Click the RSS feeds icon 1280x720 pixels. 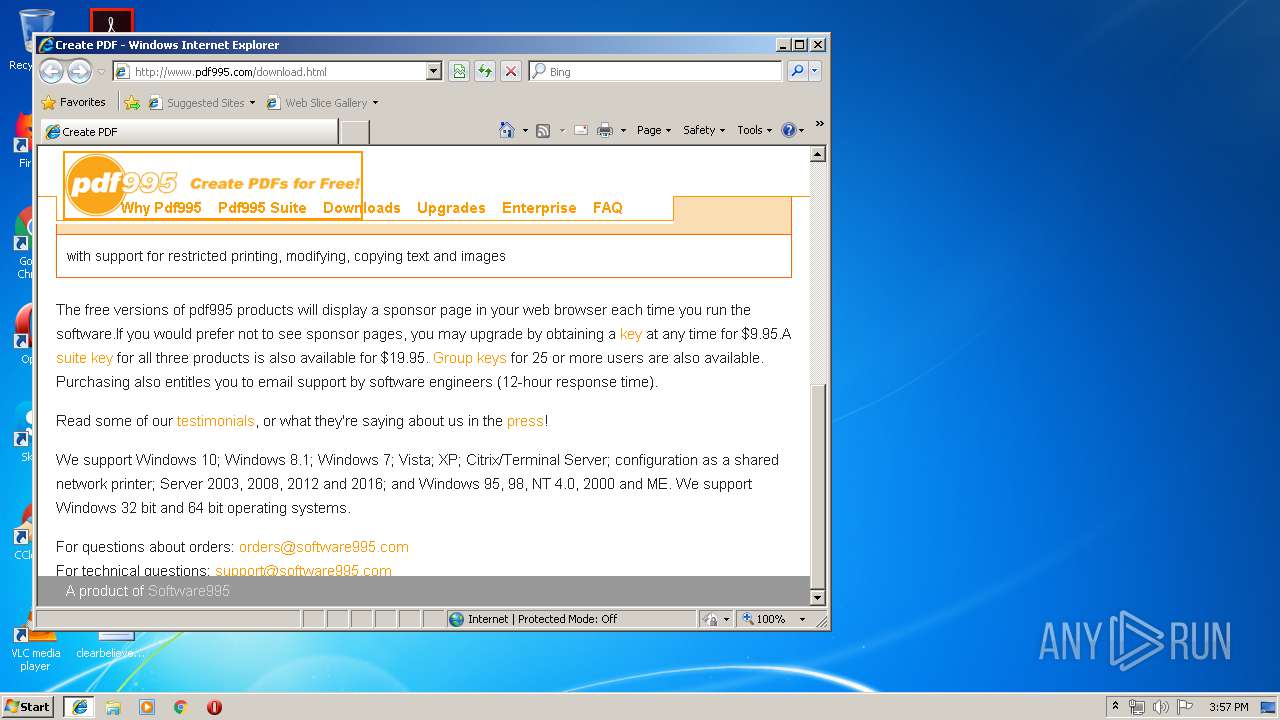click(x=543, y=130)
